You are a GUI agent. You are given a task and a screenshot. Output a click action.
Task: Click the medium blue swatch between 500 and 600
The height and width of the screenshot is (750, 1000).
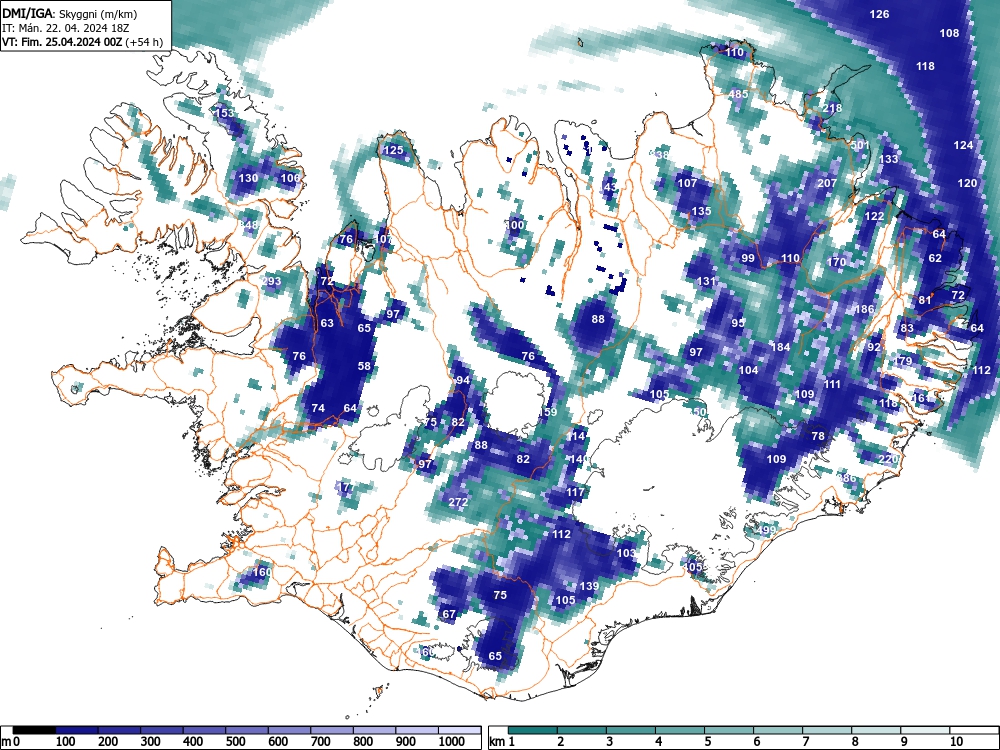(247, 730)
